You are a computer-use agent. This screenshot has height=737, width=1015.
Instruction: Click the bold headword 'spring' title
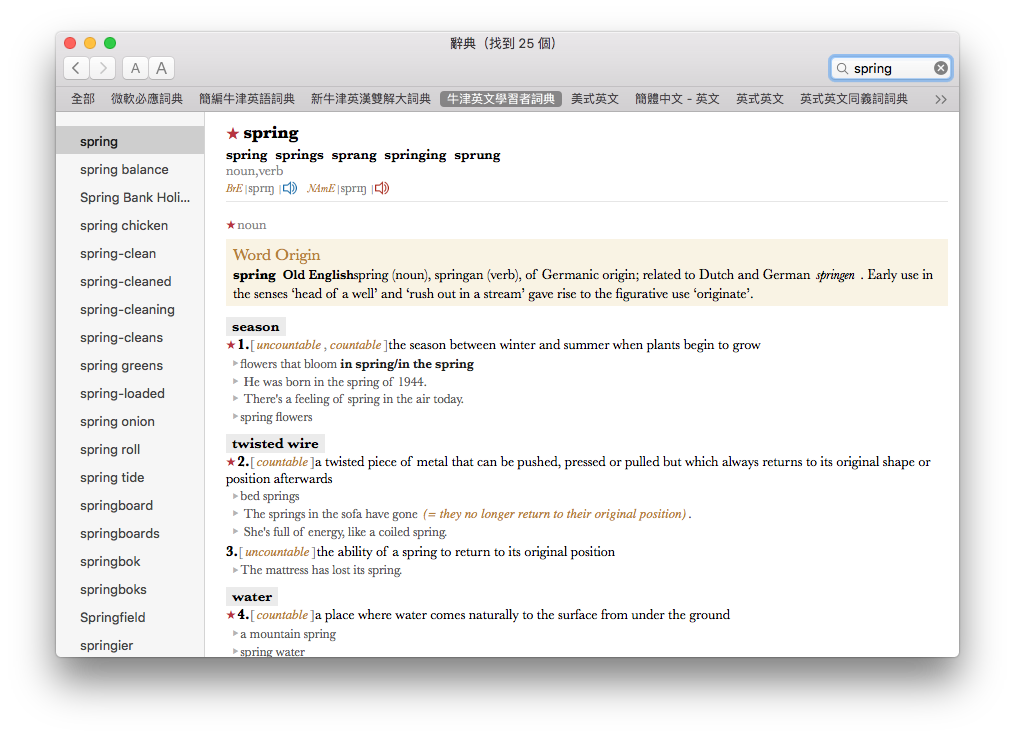[x=271, y=133]
